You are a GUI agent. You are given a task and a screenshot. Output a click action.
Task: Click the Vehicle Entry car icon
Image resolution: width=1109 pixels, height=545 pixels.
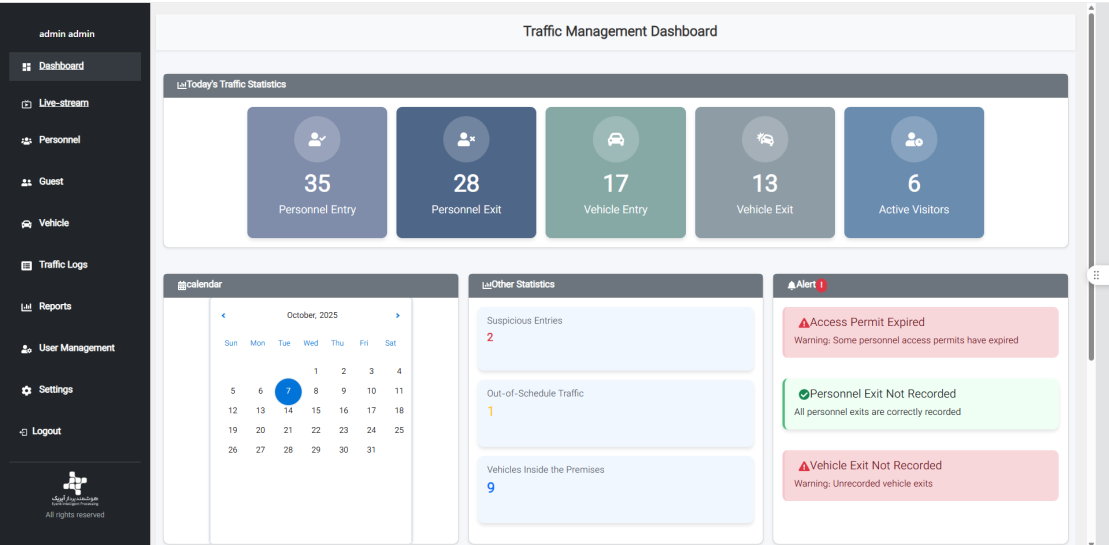[x=616, y=140]
